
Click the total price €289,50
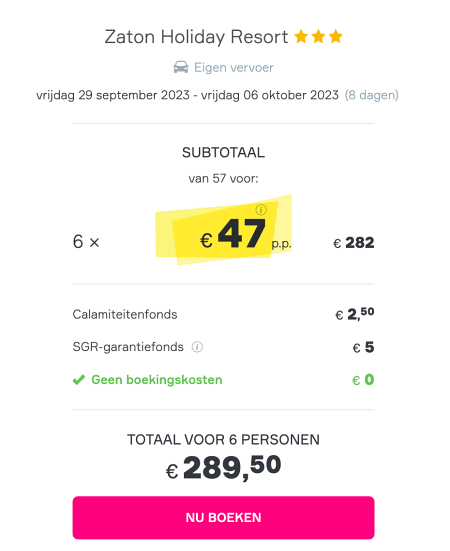coord(223,467)
